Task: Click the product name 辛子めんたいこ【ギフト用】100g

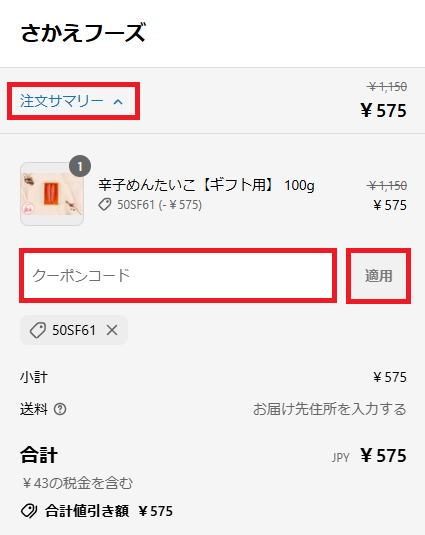Action: 206,185
